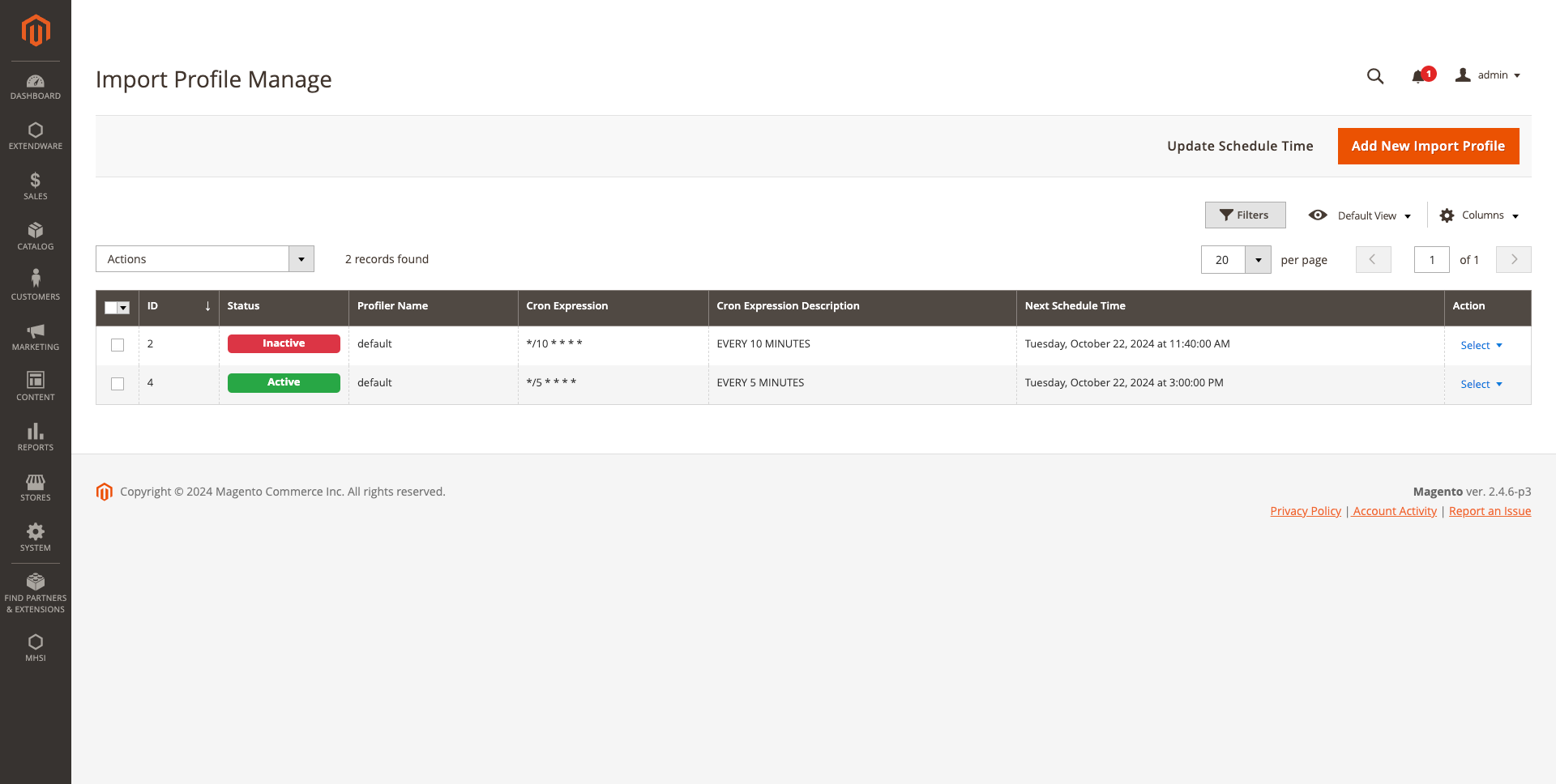Open the Catalog sidebar menu
Screen dimensions: 1556x784
coord(36,236)
